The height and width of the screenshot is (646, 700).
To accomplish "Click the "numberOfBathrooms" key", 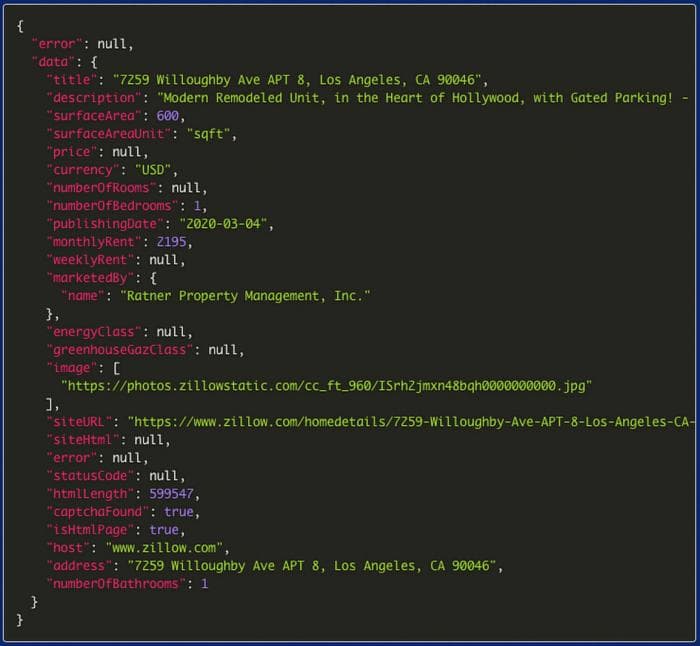I will pos(116,584).
